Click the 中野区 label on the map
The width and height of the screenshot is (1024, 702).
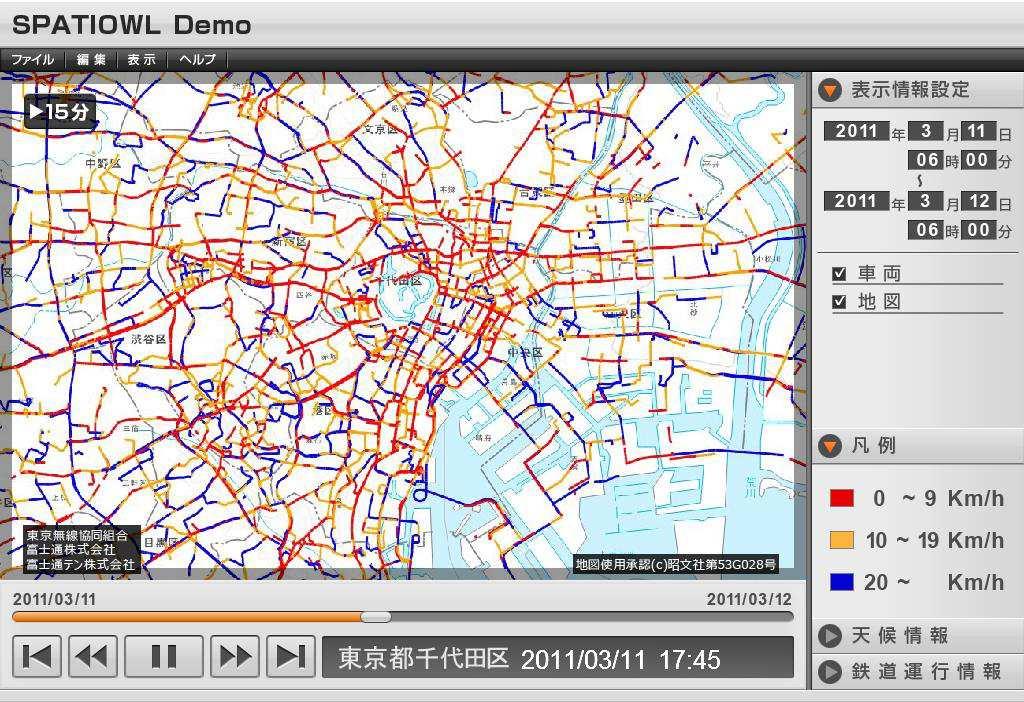pyautogui.click(x=103, y=163)
